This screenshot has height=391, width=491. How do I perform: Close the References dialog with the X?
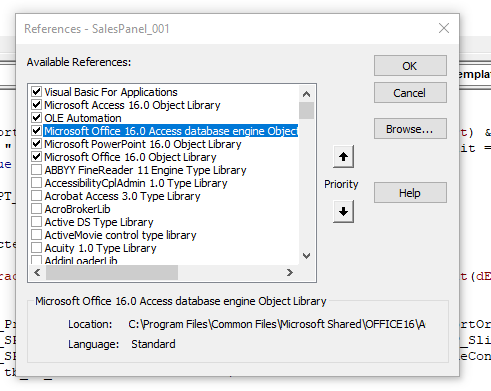(x=444, y=28)
